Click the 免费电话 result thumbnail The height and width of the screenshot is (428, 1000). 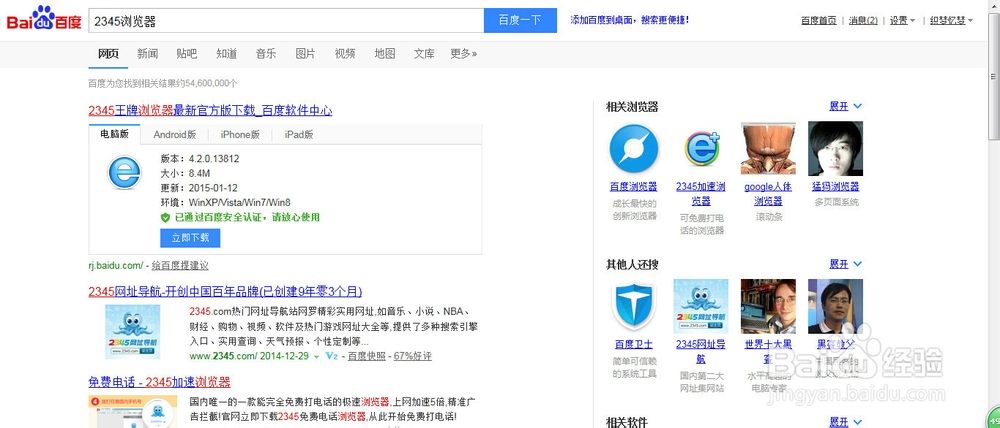pyautogui.click(x=133, y=412)
